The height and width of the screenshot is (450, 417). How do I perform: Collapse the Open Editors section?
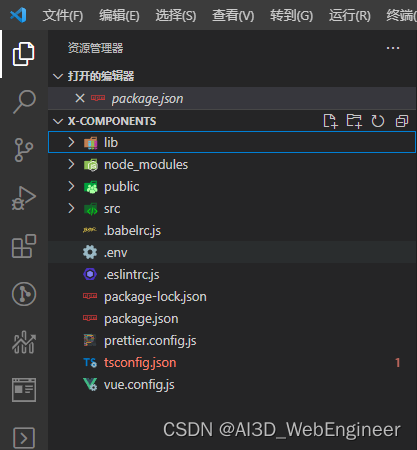coord(58,77)
